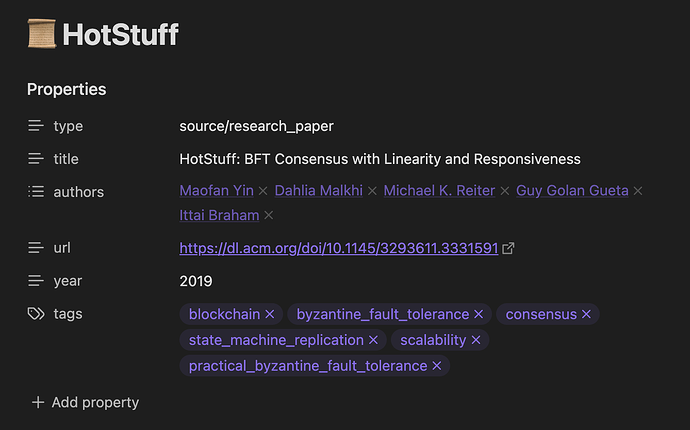Open the Guy Golan Gueta author note
This screenshot has height=430, width=690.
(572, 191)
